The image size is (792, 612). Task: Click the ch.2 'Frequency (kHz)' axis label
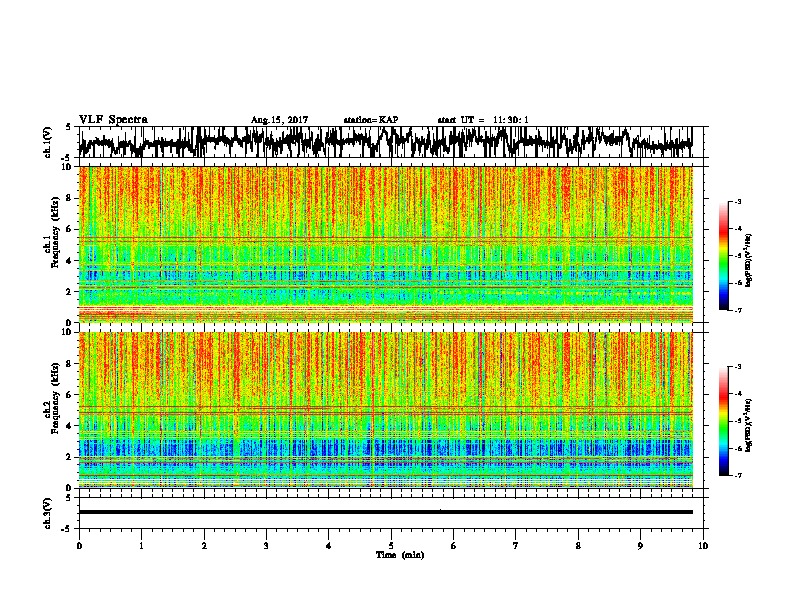[x=55, y=397]
